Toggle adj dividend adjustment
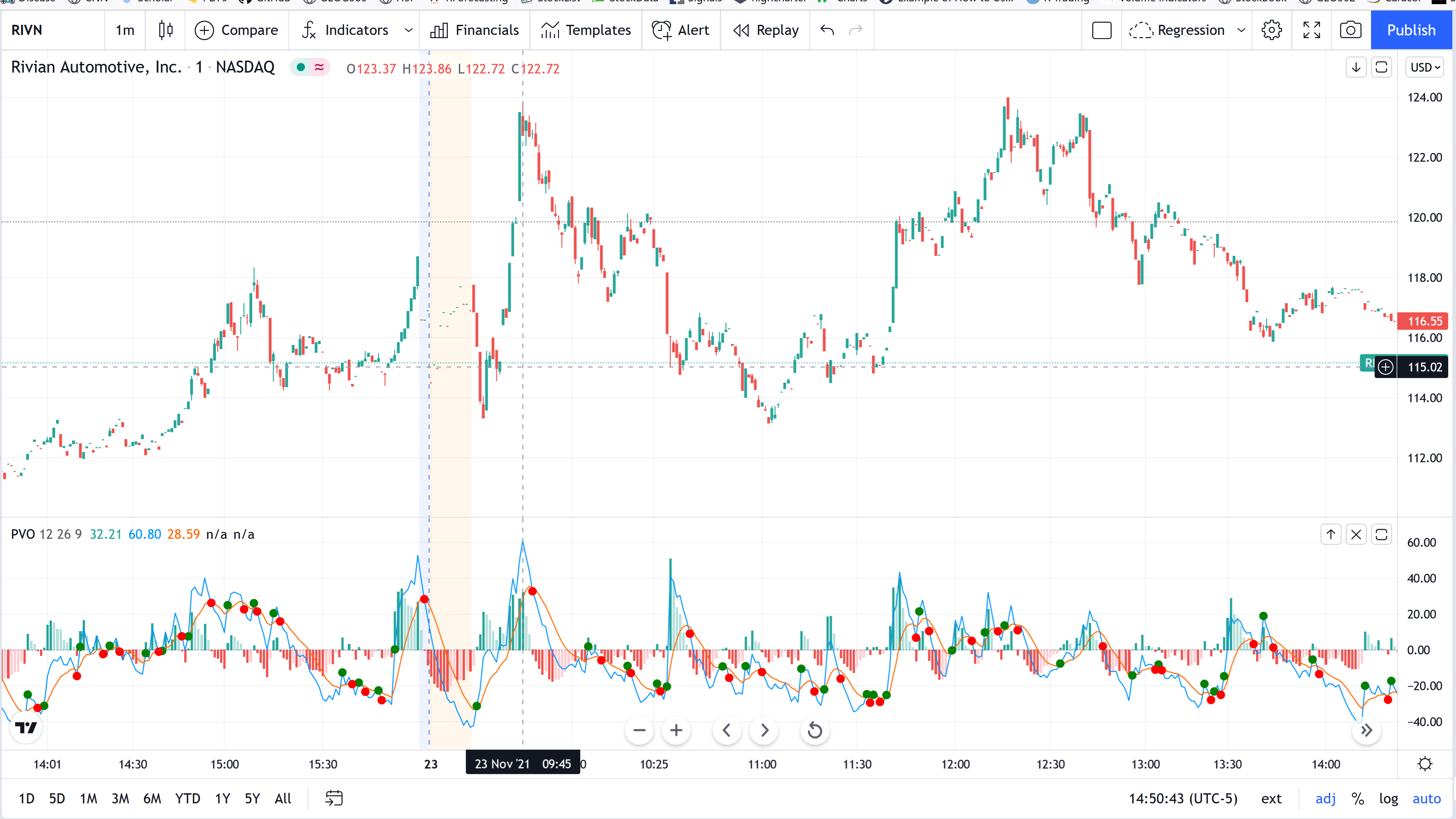Viewport: 1456px width, 819px height. (1325, 798)
